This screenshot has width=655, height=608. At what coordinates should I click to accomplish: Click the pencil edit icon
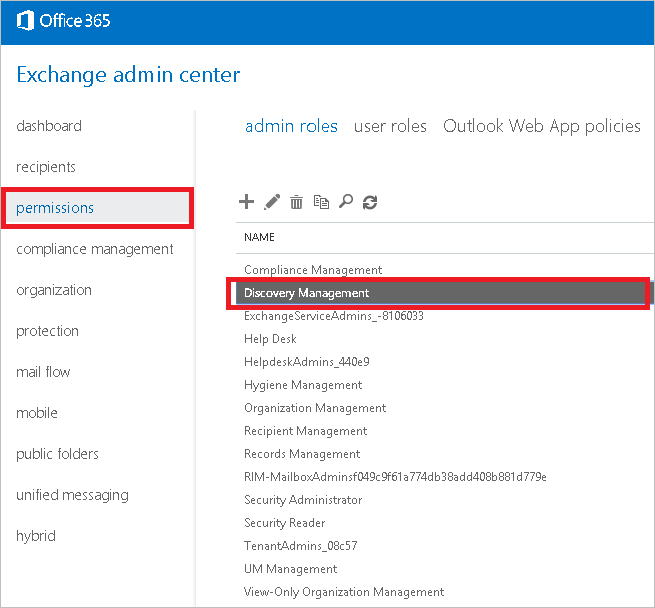tap(272, 202)
